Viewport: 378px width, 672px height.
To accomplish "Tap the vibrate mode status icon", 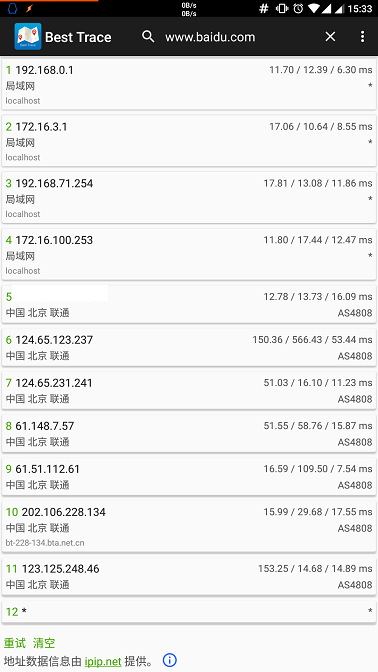I will click(x=282, y=8).
